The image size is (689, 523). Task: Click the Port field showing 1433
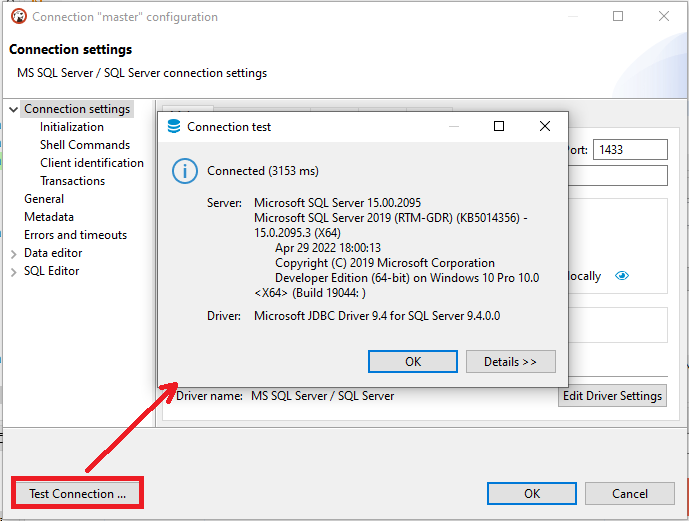pos(630,150)
